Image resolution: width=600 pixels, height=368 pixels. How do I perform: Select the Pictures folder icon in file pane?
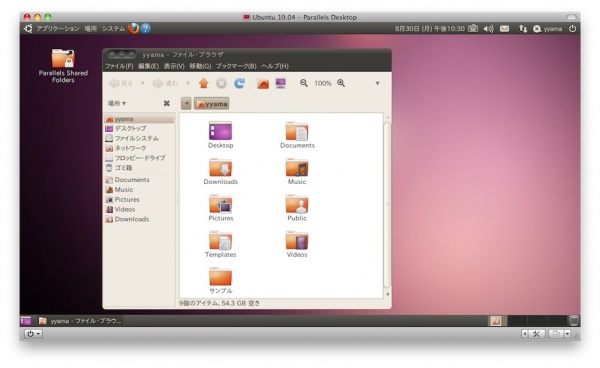(220, 204)
